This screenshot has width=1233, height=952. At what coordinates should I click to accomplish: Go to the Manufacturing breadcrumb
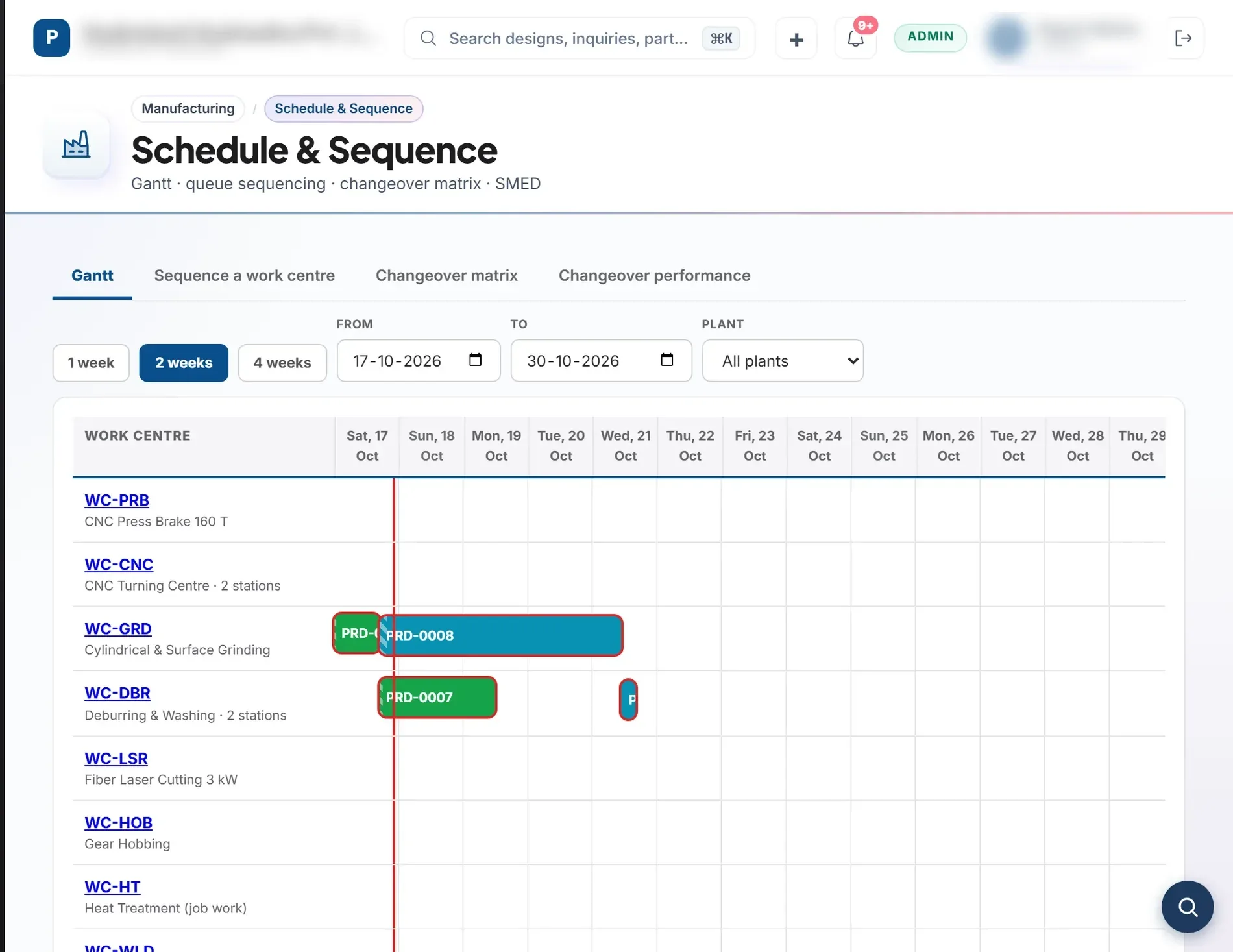(x=188, y=108)
